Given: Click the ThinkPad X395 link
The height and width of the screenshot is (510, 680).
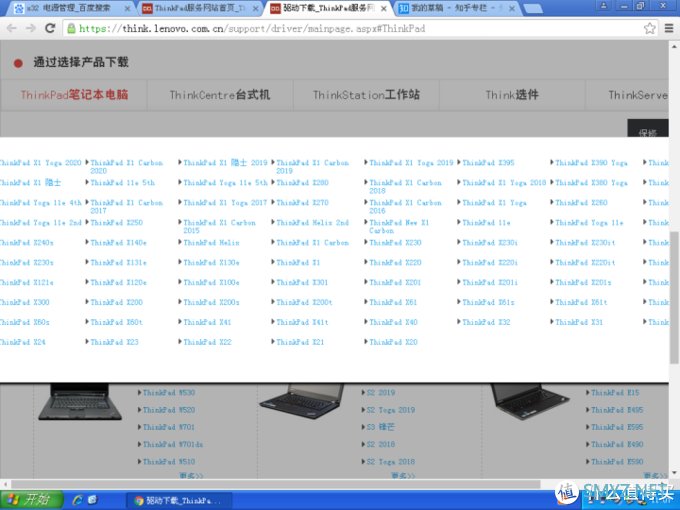Looking at the screenshot, I should coord(488,163).
